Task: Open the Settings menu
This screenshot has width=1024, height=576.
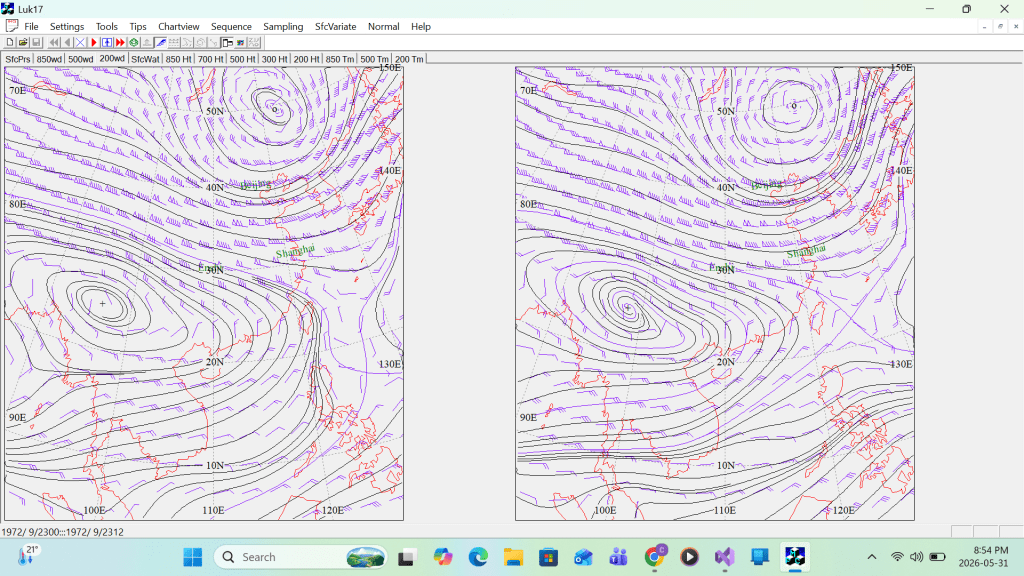Action: pos(67,26)
